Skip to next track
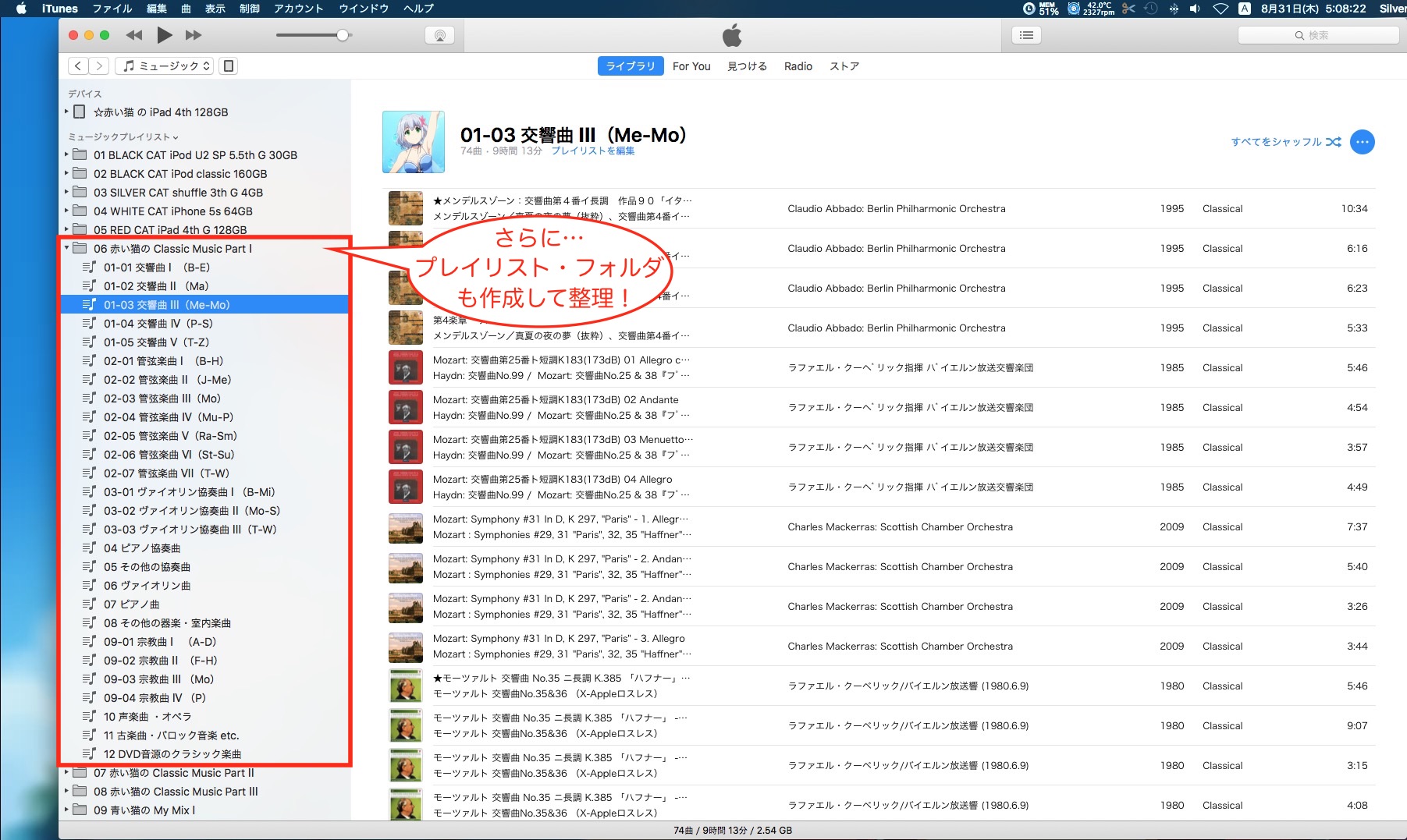Viewport: 1407px width, 840px height. 194,35
